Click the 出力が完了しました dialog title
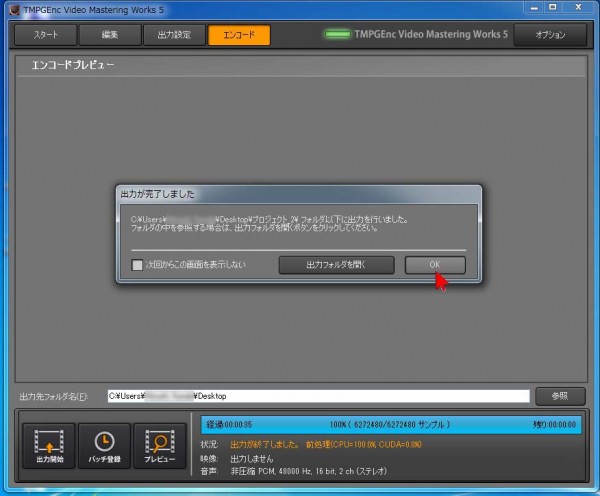This screenshot has height=496, width=600. click(x=158, y=194)
